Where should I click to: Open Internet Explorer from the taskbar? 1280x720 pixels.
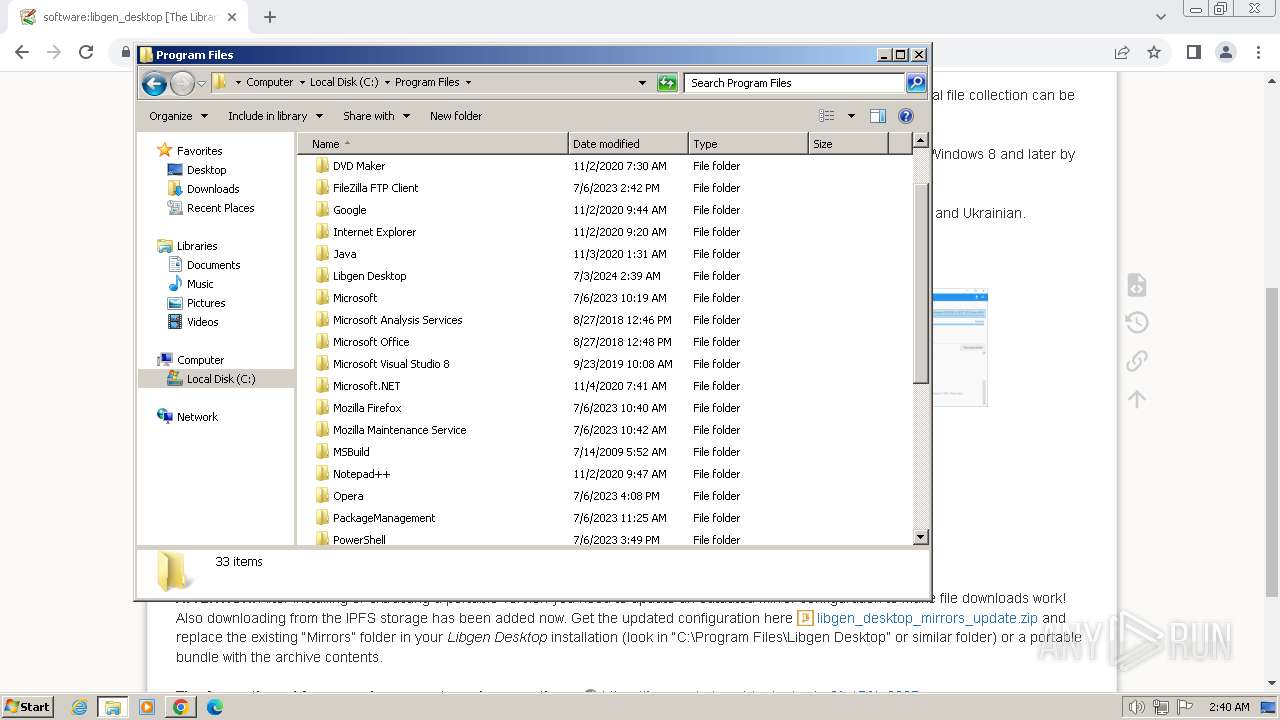point(79,707)
